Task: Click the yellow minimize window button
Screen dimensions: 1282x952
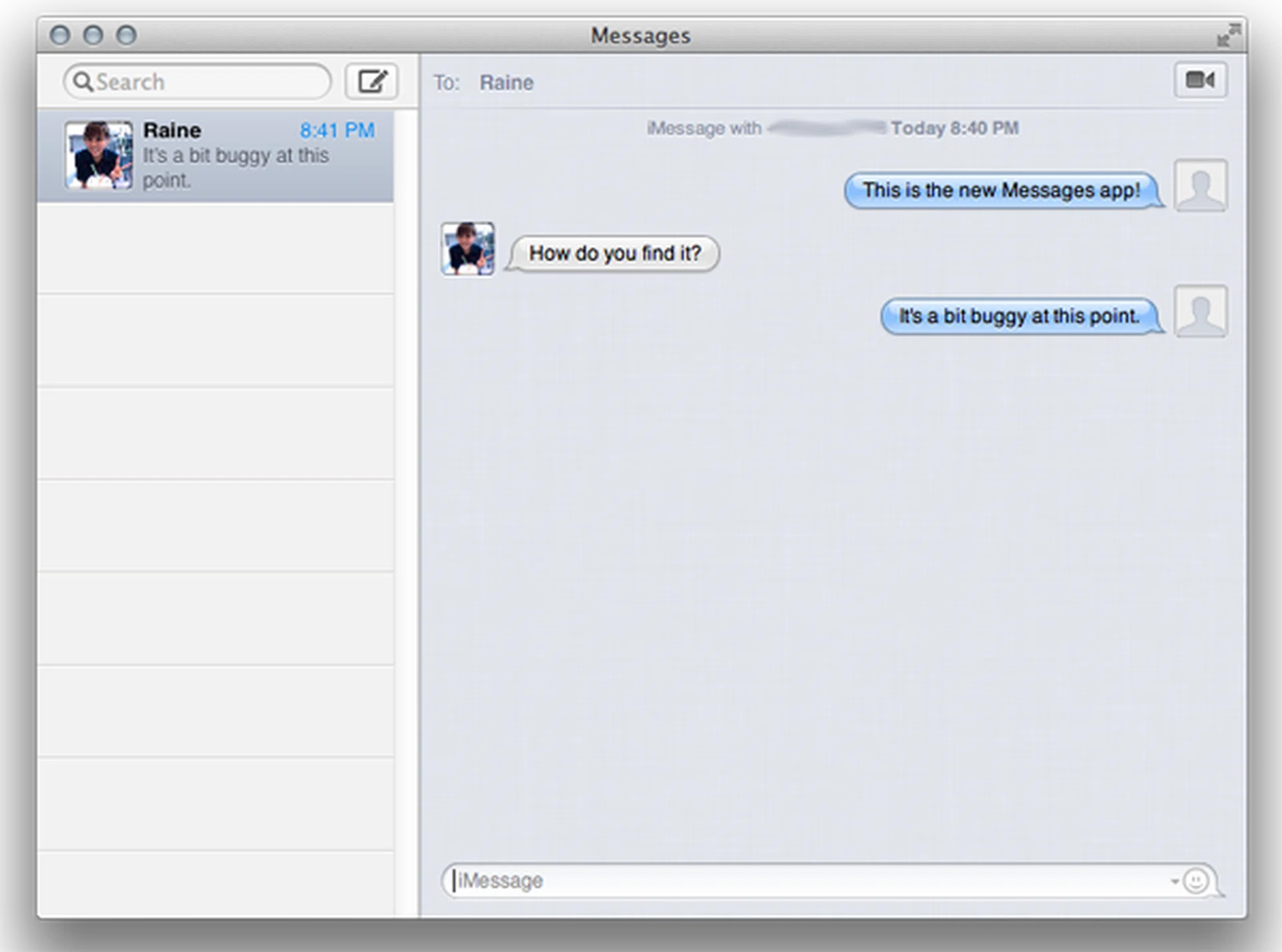Action: pos(93,35)
